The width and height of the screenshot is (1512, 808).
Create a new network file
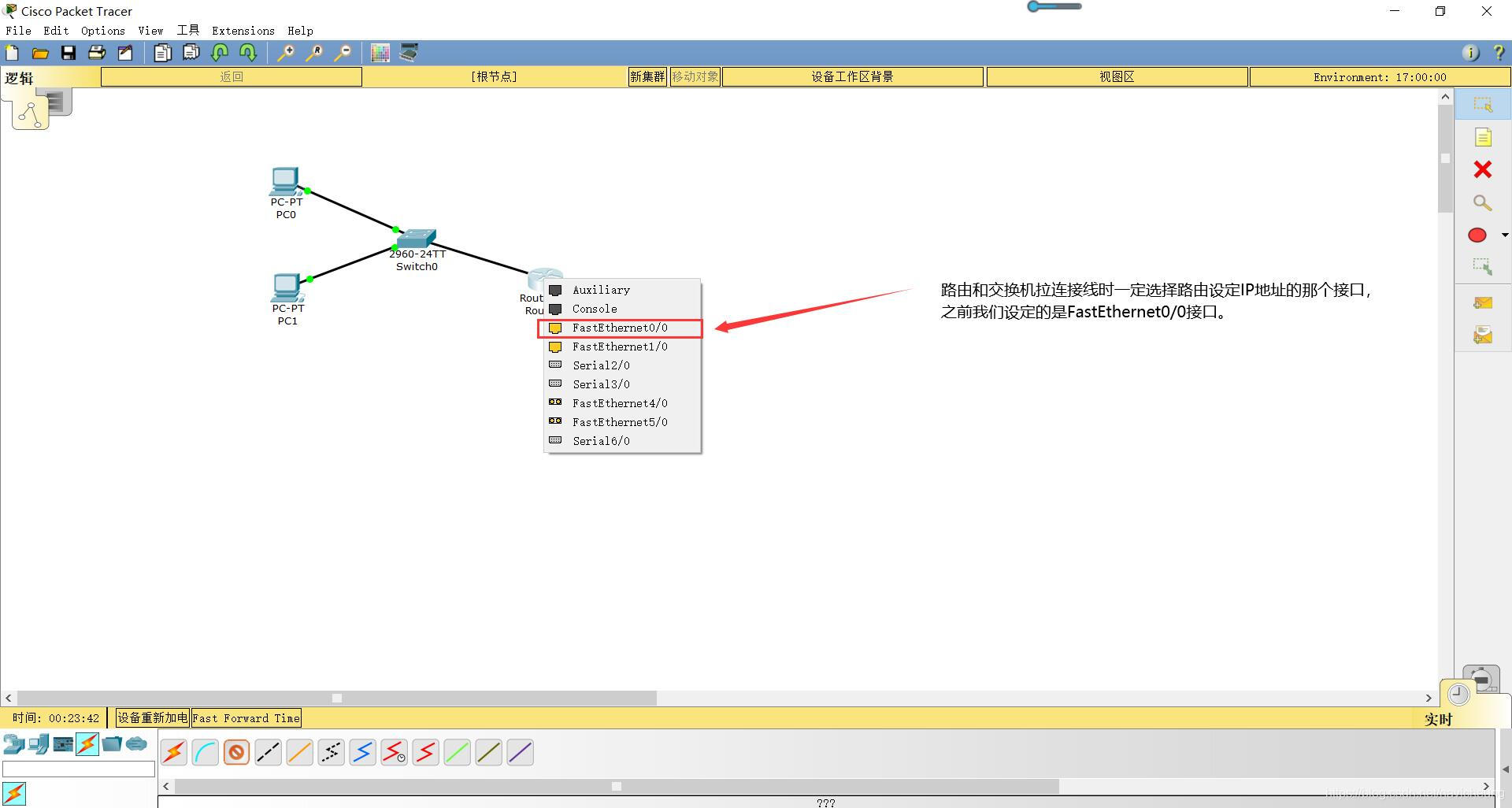tap(13, 53)
